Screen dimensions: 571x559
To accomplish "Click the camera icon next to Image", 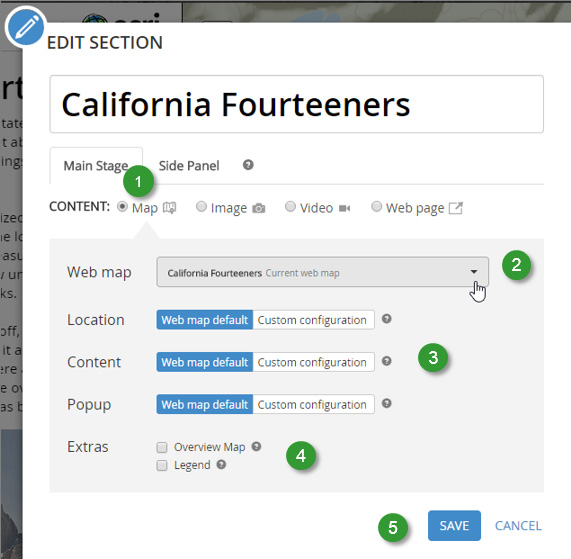I will point(259,208).
